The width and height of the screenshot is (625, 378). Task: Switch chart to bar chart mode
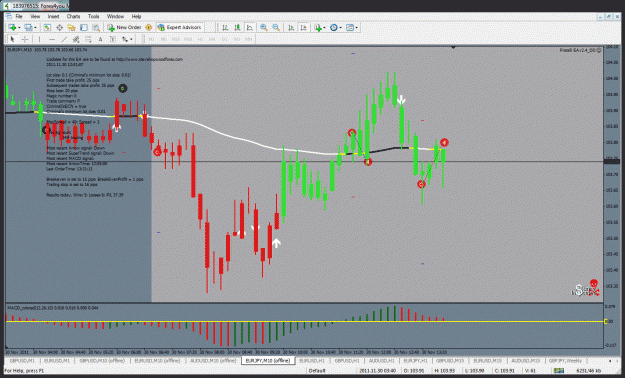pos(225,28)
